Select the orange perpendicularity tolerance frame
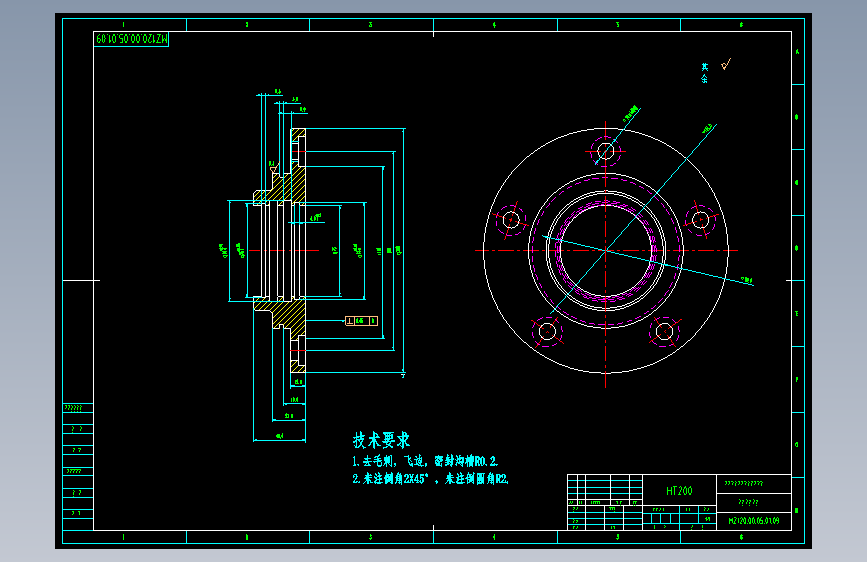The image size is (867, 562). coord(362,321)
